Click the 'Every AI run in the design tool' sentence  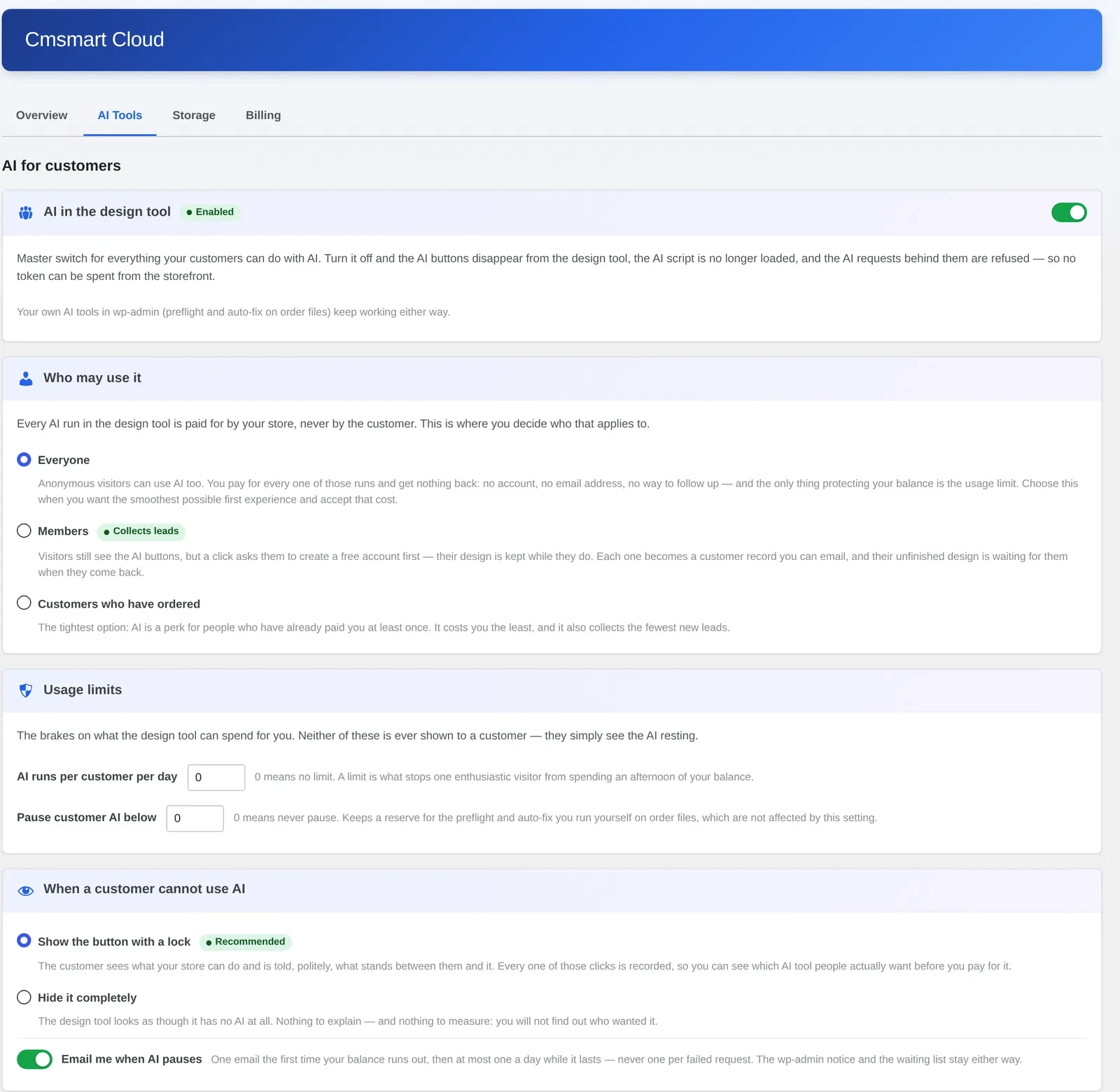click(333, 423)
